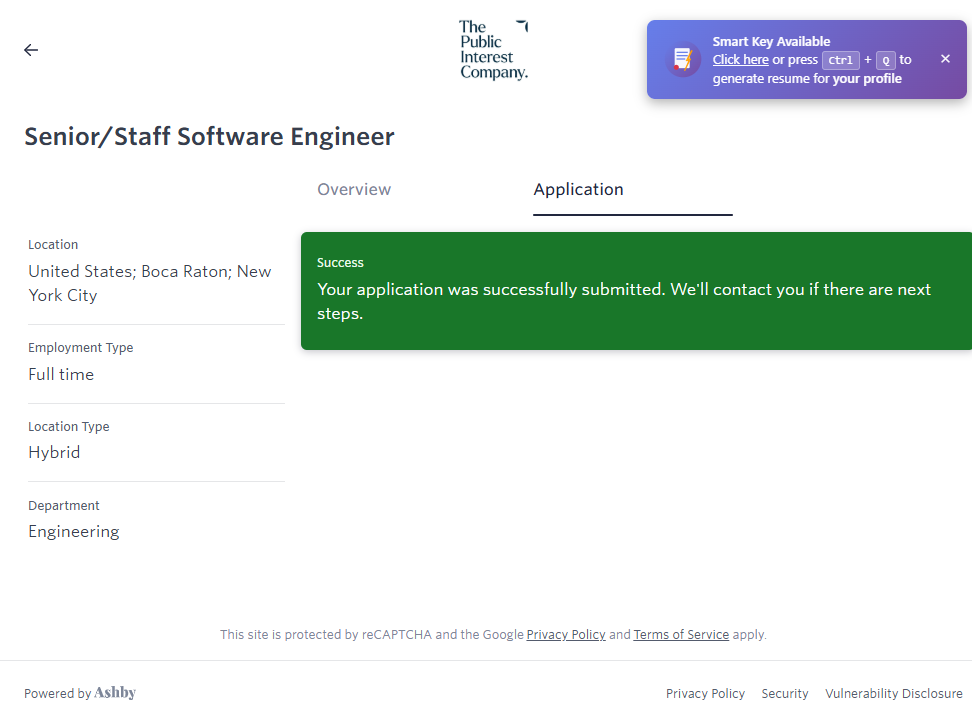Screen dimensions: 972x727
Task: Open the Vulnerability Disclosure link
Action: (893, 693)
